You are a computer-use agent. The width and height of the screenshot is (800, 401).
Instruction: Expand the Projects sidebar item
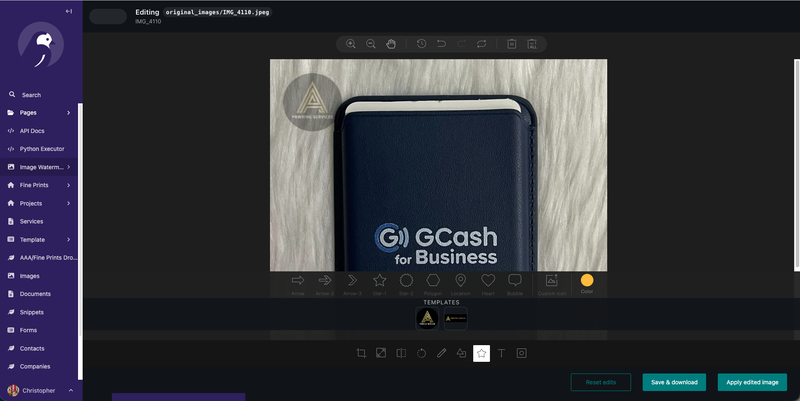point(68,203)
